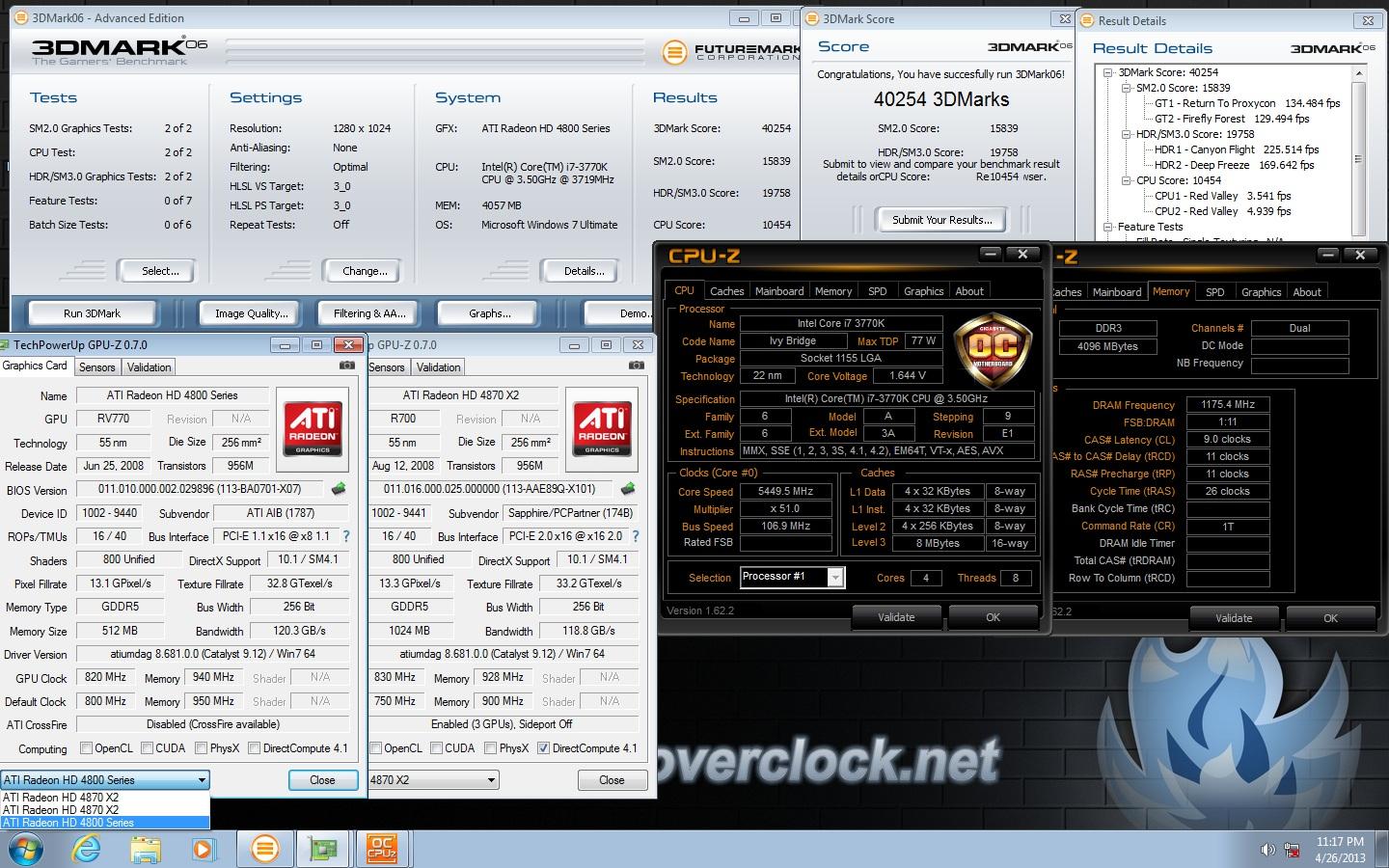Viewport: 1389px width, 868px height.
Task: Switch to GPU-Z taskbar icon
Action: pyautogui.click(x=323, y=849)
